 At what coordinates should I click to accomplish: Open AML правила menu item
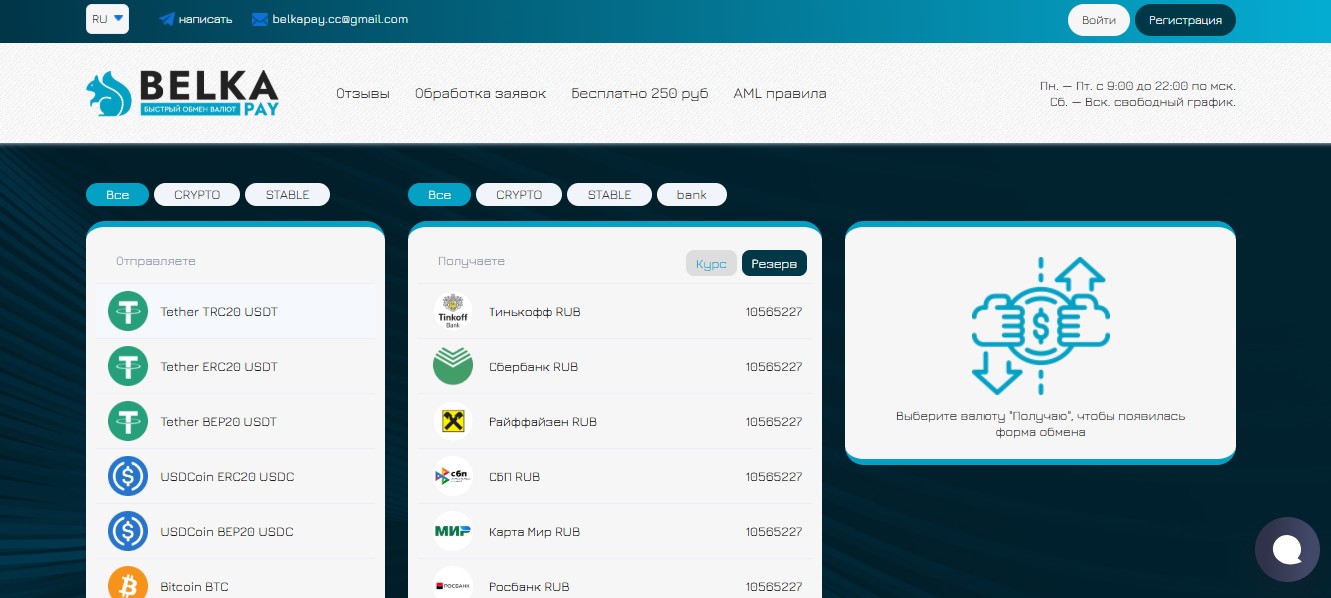[x=780, y=94]
